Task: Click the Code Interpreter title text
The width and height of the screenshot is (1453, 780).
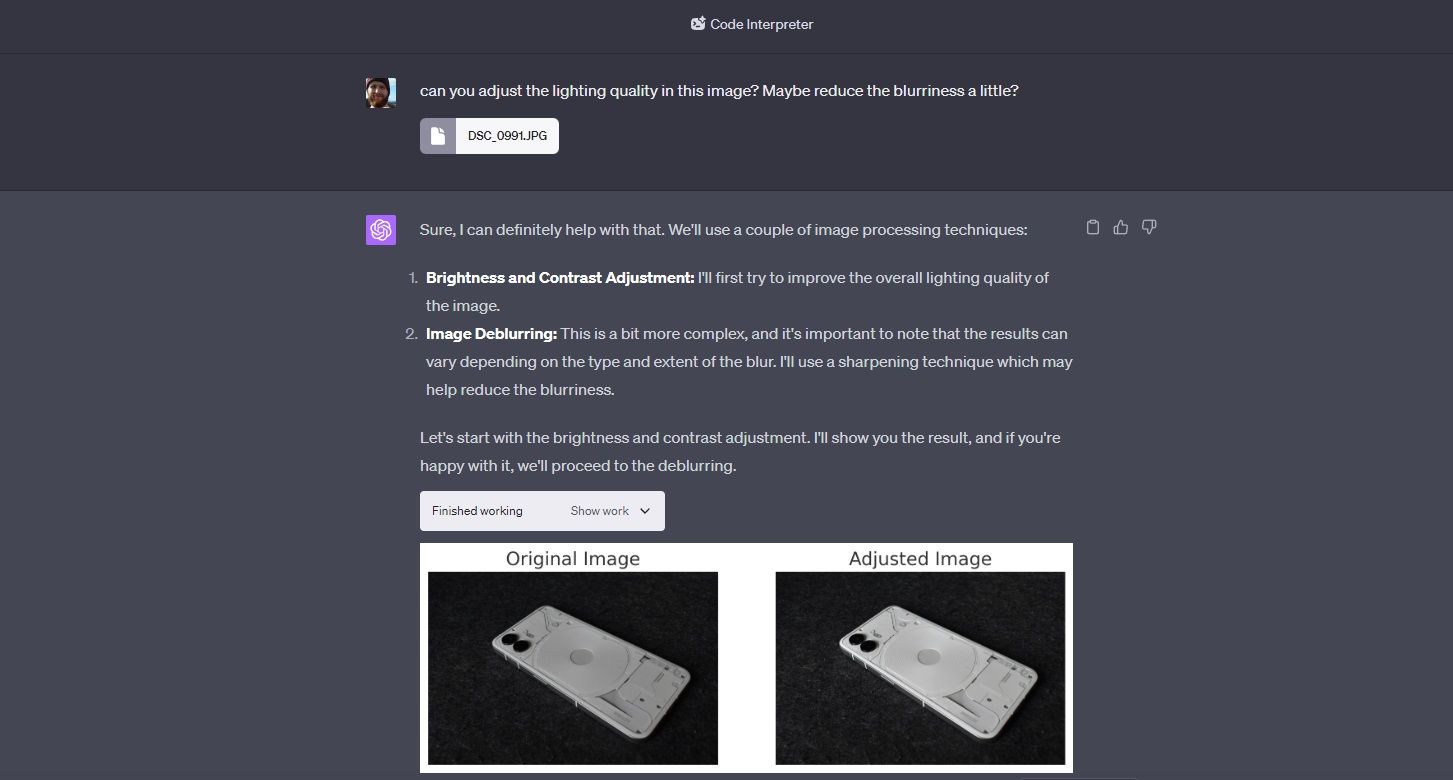Action: [761, 24]
